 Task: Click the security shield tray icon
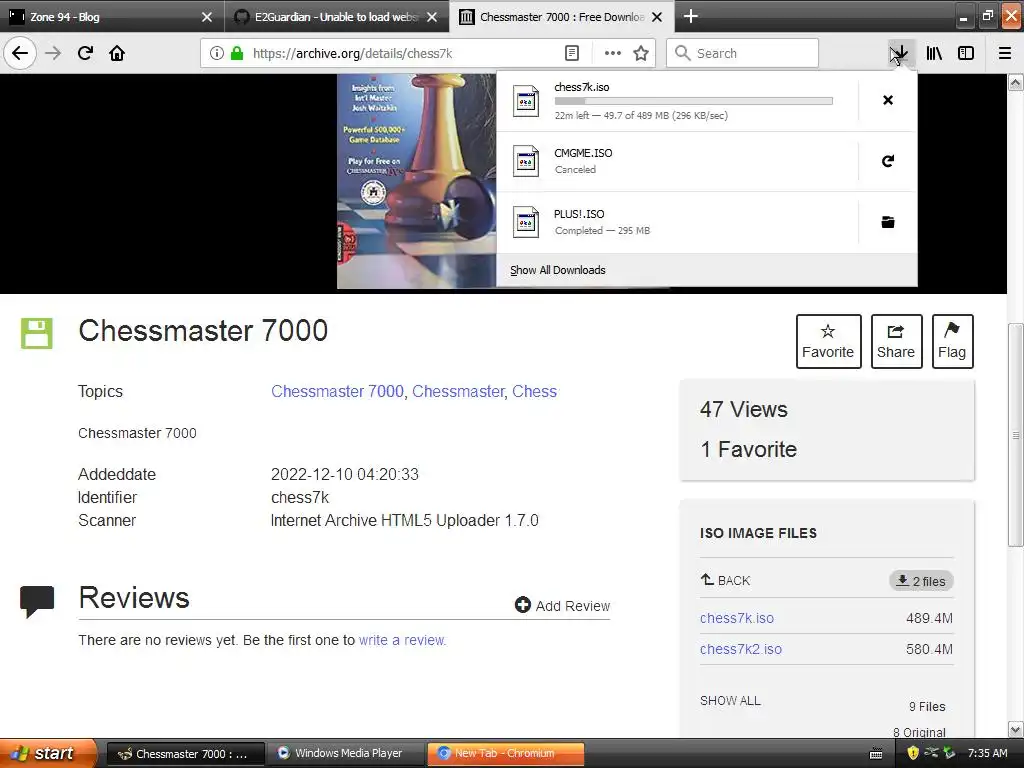(913, 753)
